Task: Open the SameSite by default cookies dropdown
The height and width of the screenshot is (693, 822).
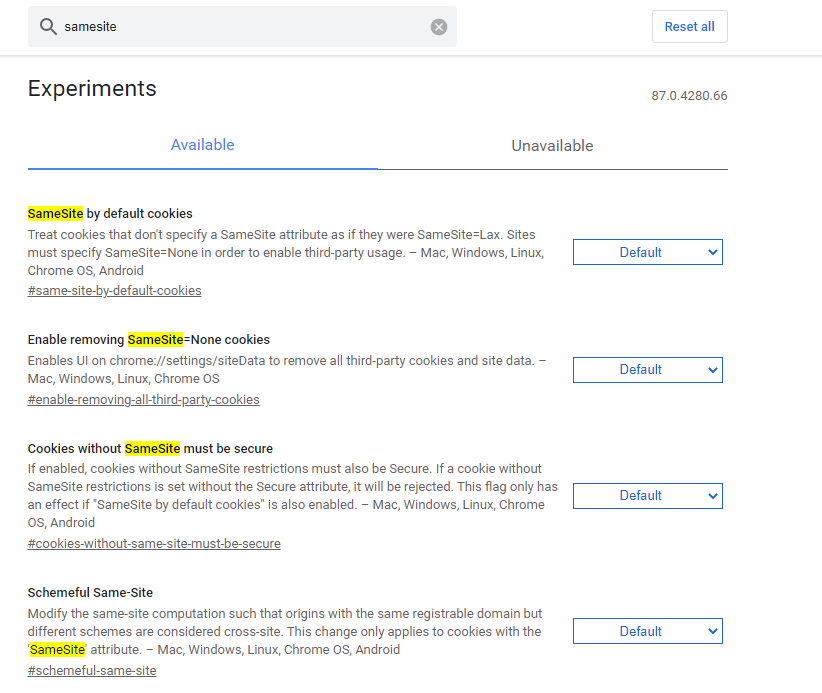Action: tap(647, 252)
